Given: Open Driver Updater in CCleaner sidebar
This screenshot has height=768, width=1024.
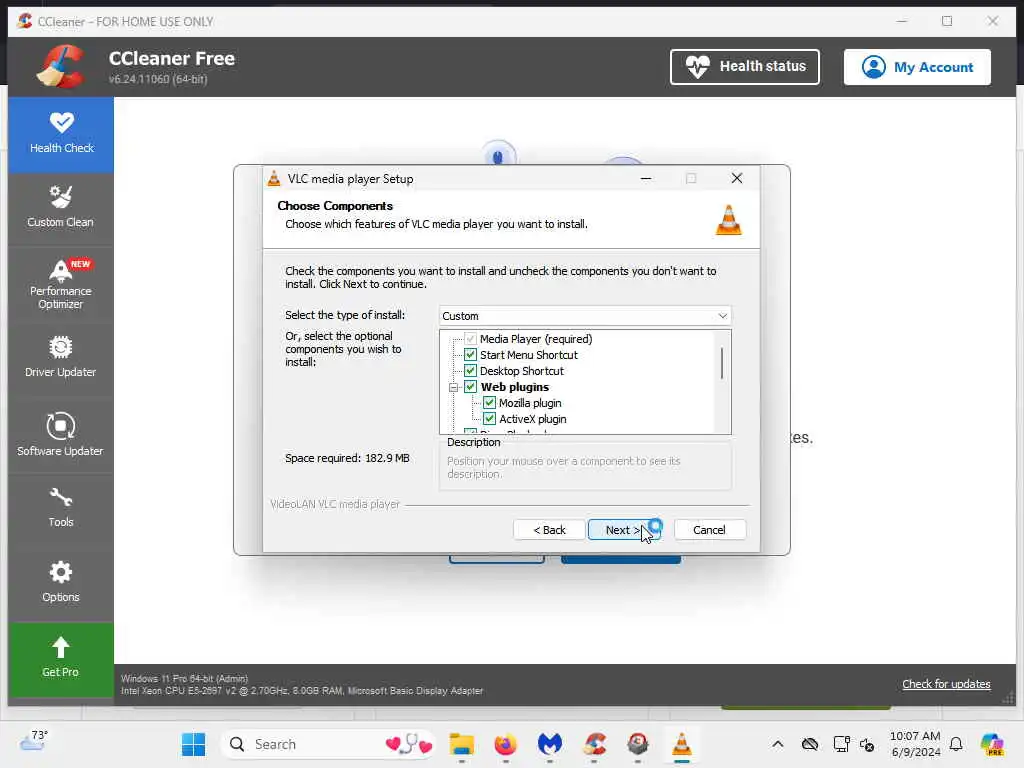Looking at the screenshot, I should (x=61, y=357).
